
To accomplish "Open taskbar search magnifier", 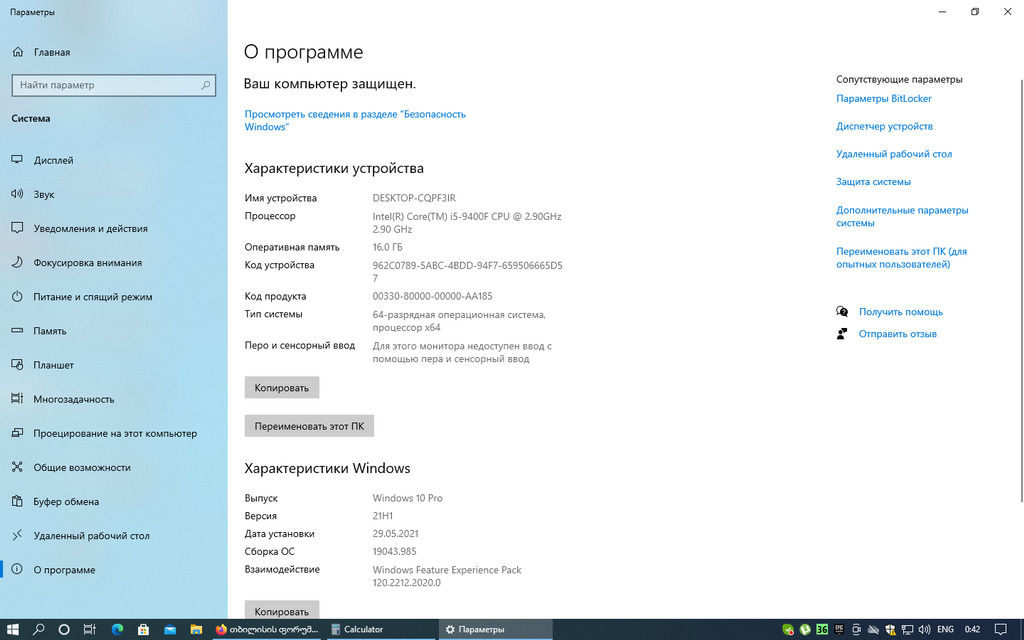I will (39, 630).
